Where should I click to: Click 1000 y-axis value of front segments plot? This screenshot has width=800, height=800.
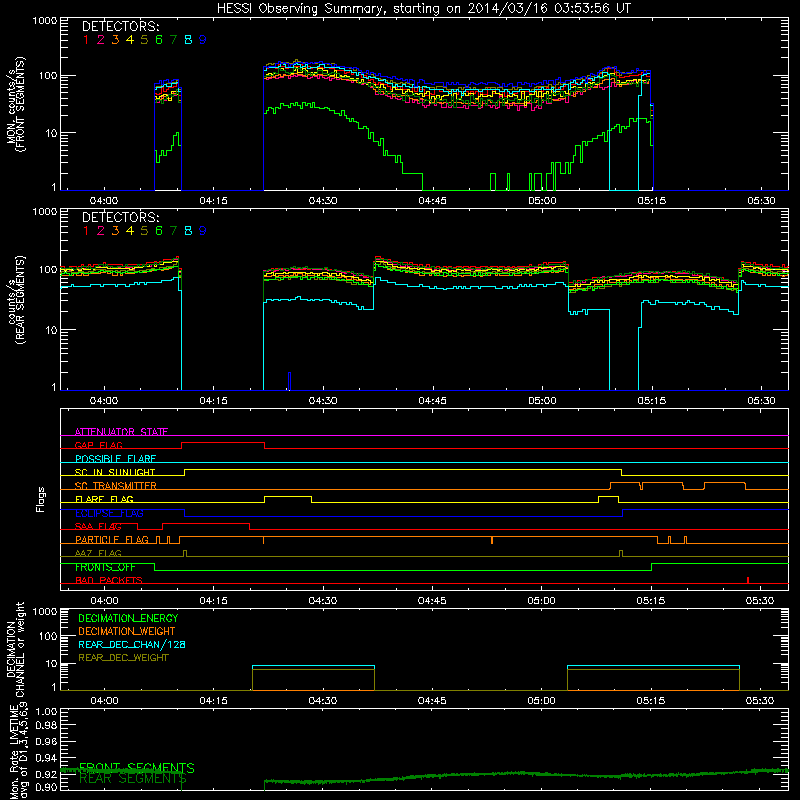[45, 21]
